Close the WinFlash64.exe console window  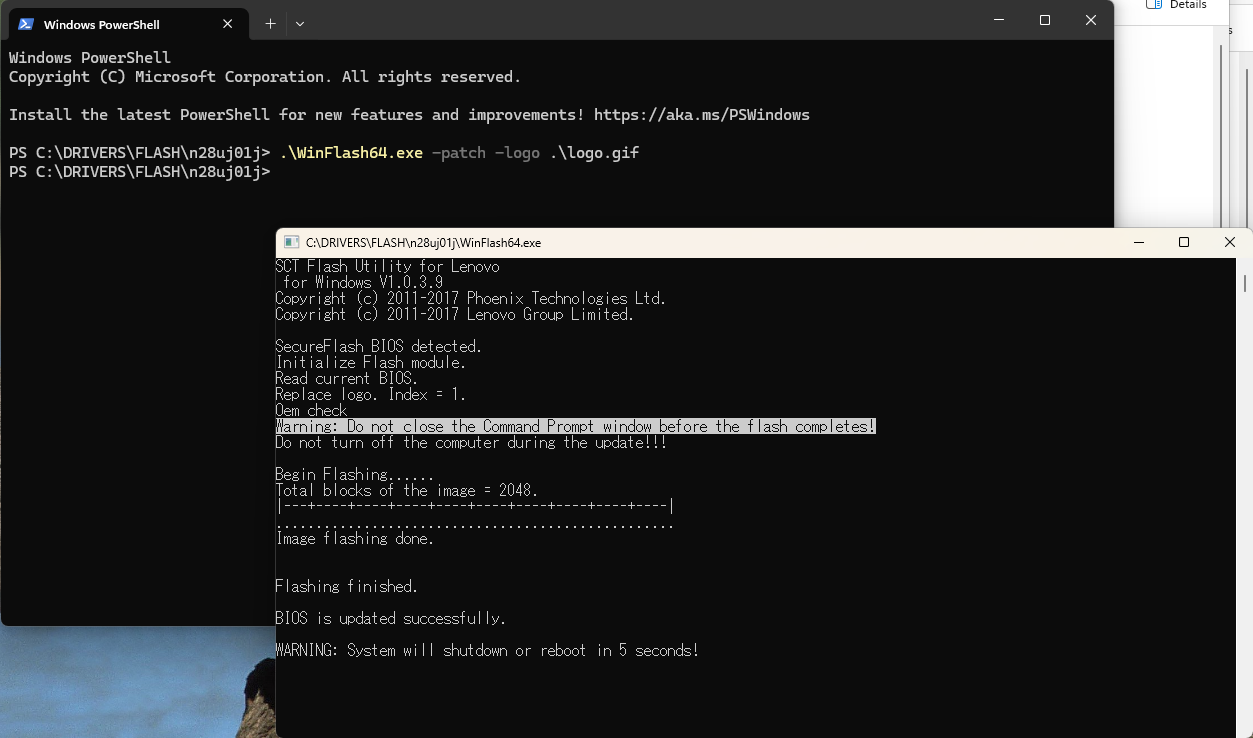coord(1230,242)
